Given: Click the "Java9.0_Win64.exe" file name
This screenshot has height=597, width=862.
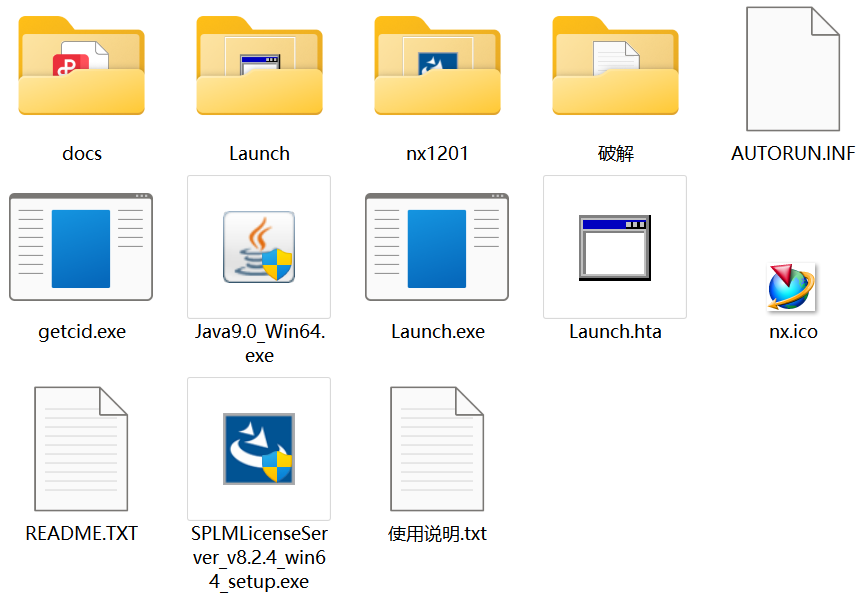Looking at the screenshot, I should point(259,344).
